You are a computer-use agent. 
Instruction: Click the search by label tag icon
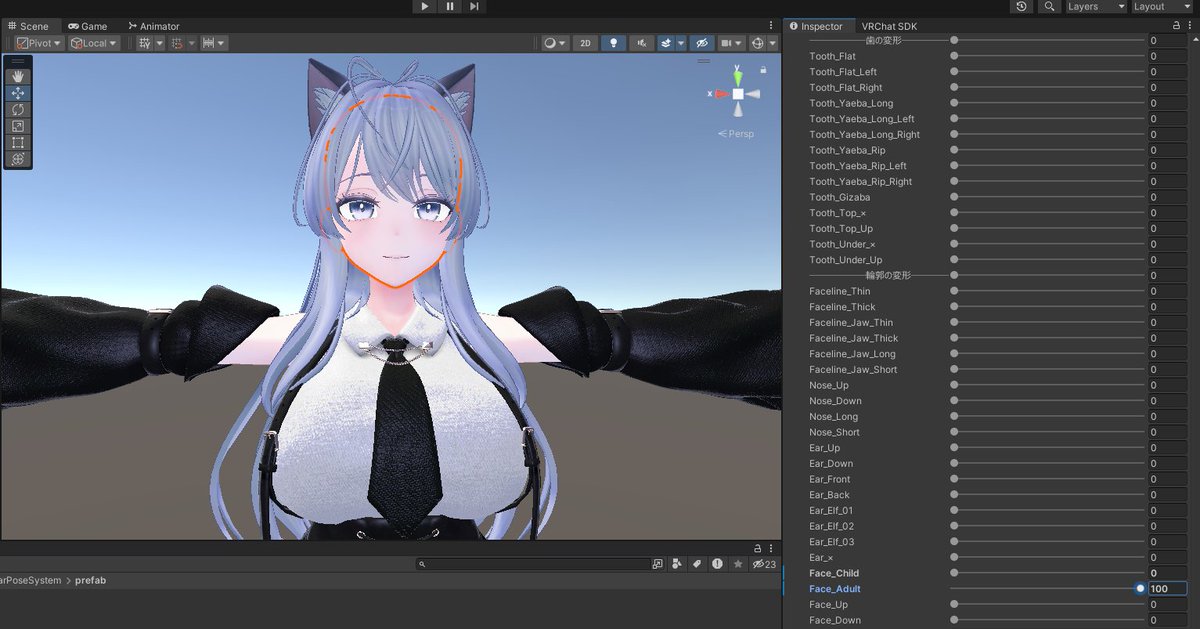coord(697,564)
